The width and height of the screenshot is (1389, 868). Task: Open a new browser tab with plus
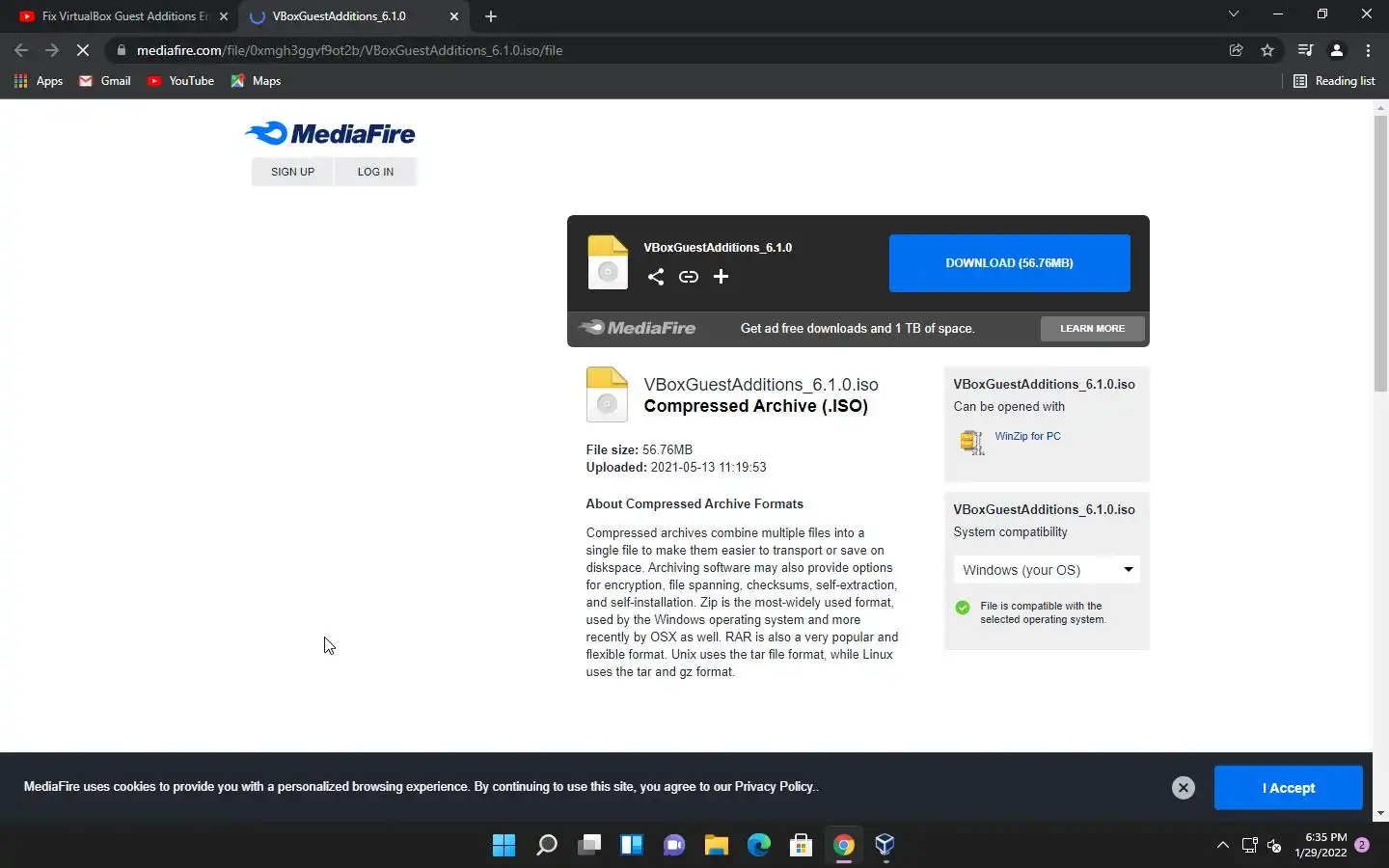tap(491, 16)
